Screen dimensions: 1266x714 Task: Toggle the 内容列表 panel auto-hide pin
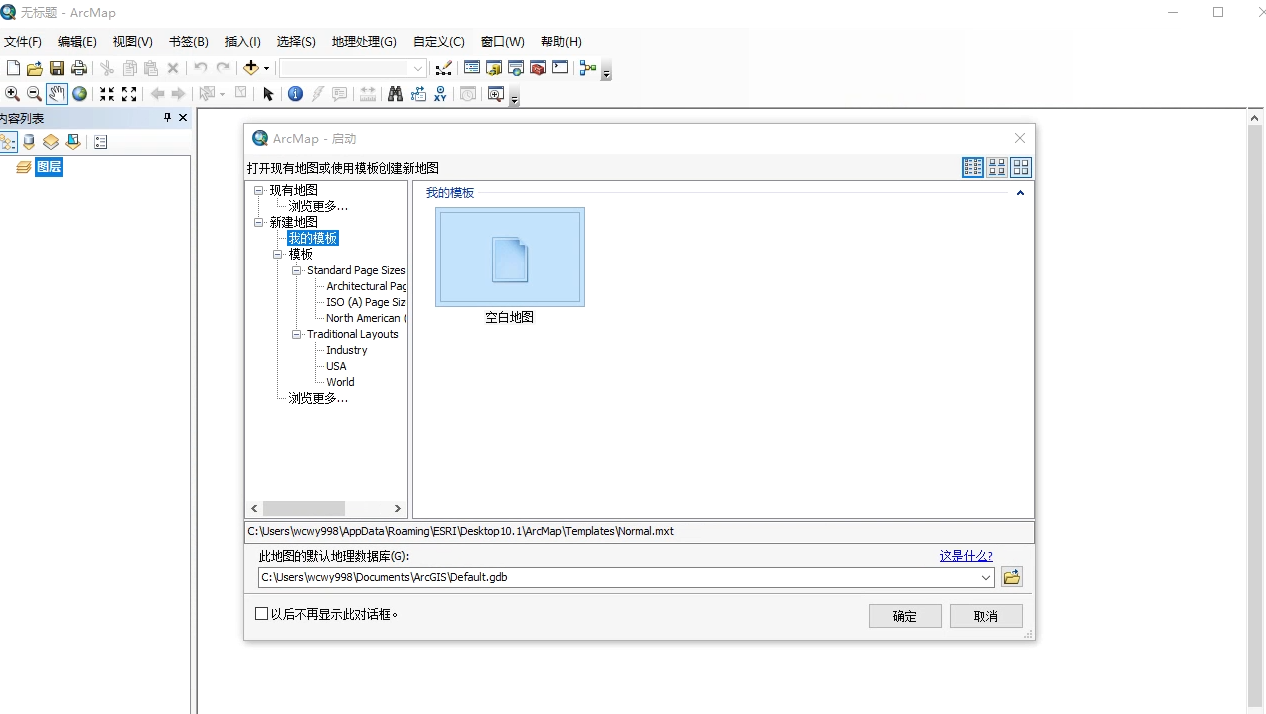pyautogui.click(x=168, y=118)
